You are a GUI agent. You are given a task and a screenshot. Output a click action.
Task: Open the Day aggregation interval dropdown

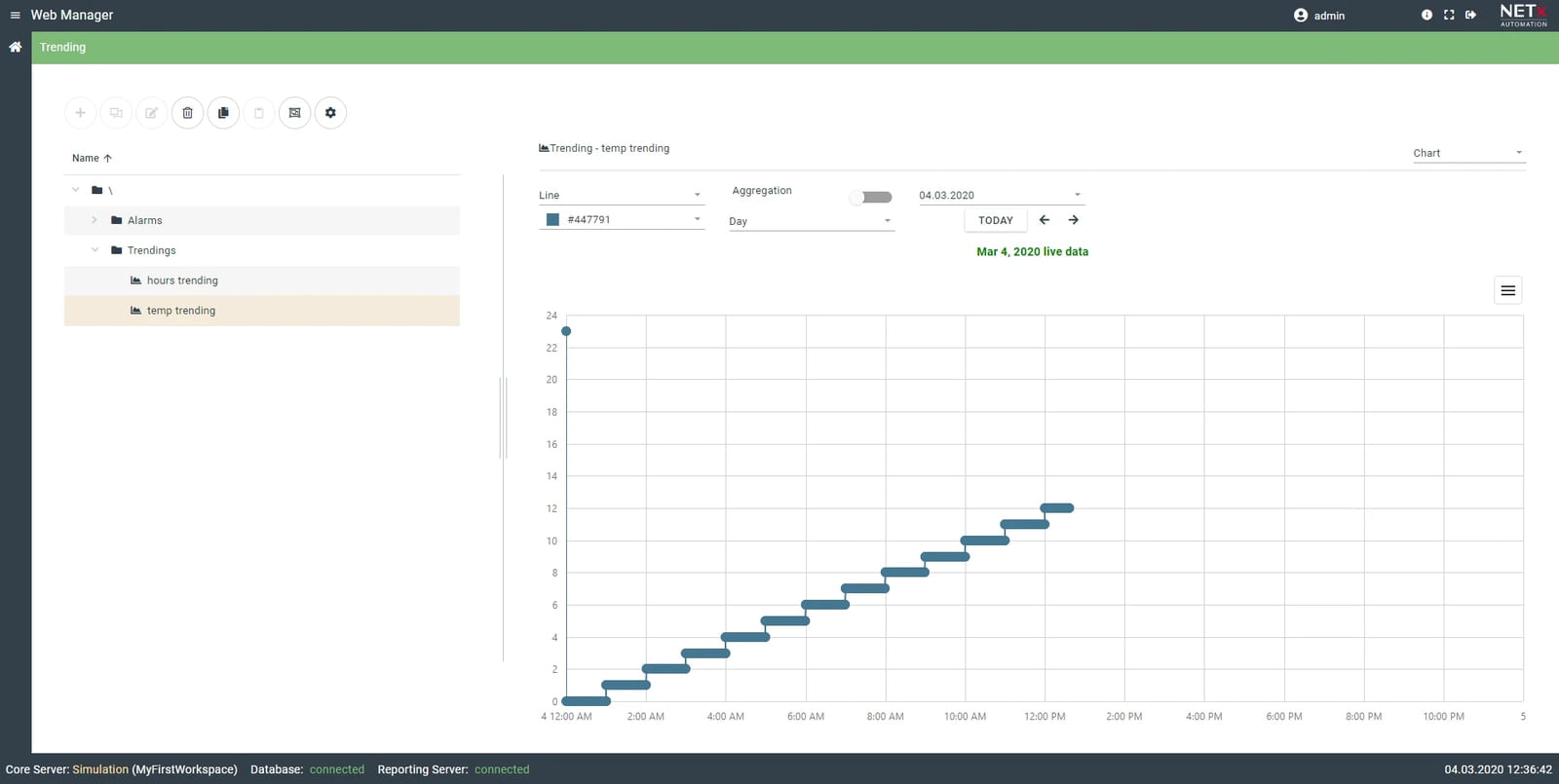click(x=811, y=221)
